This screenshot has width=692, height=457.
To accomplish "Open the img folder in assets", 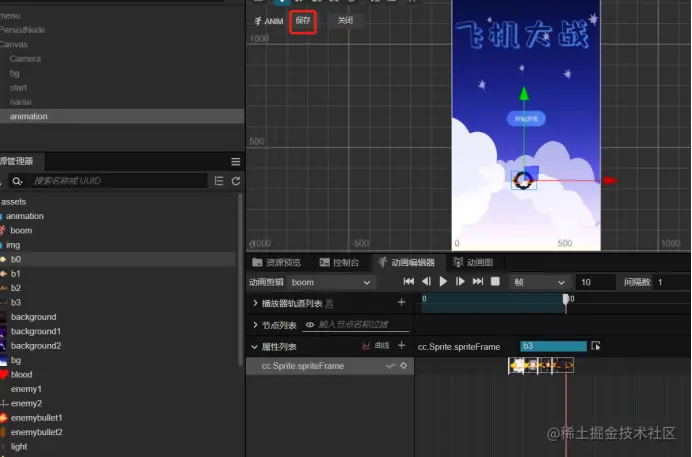I will pos(13,245).
